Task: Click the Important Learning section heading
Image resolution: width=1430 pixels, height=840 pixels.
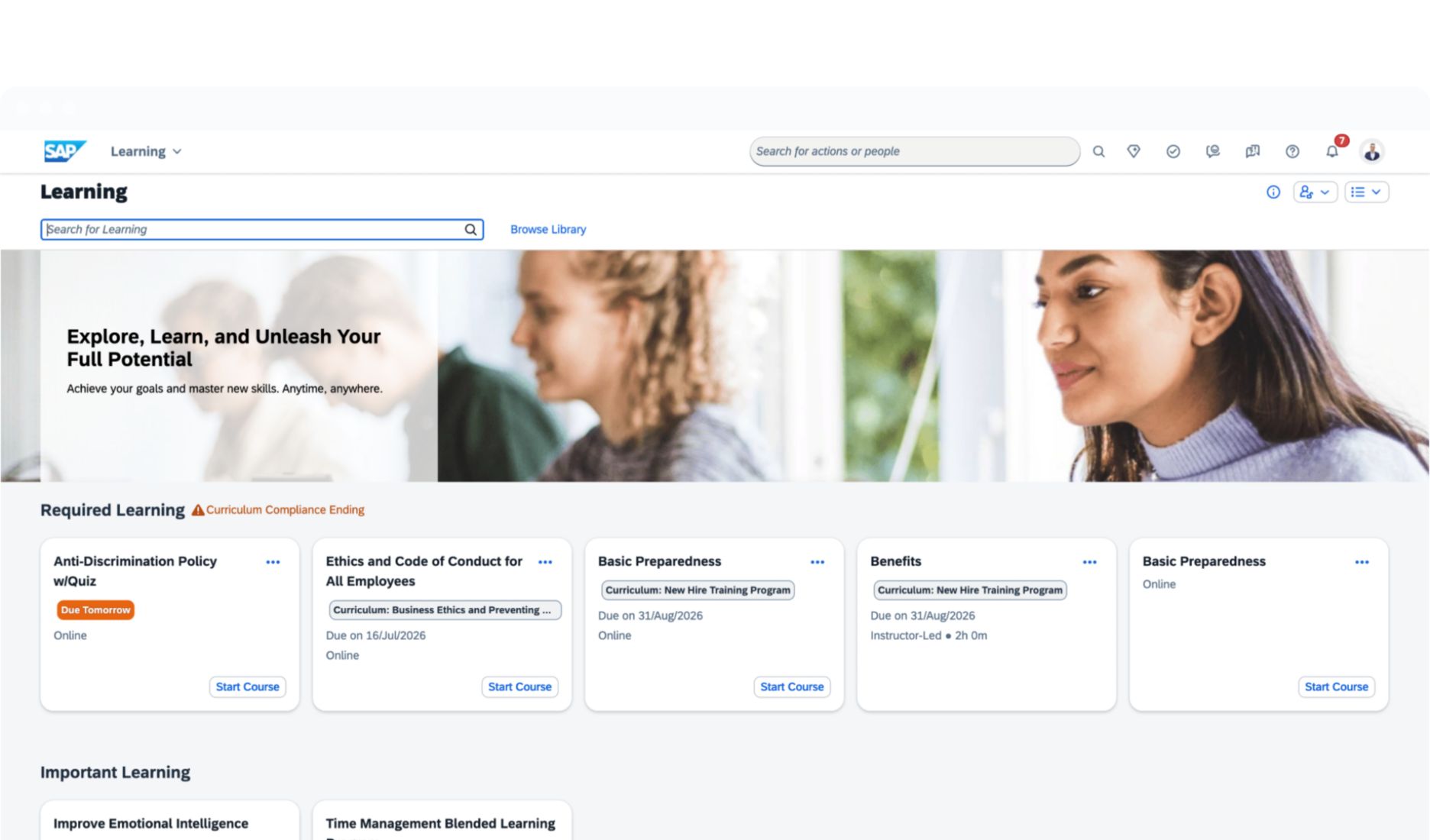Action: [x=115, y=772]
